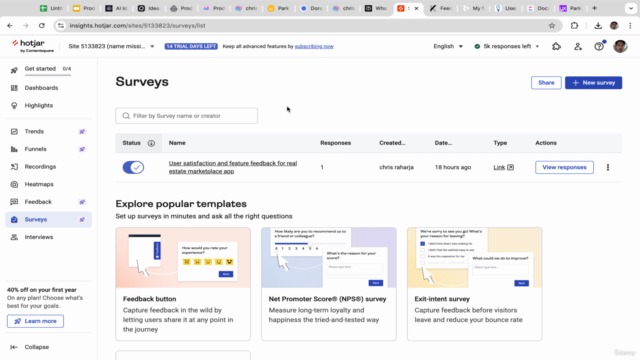640x360 pixels.
Task: Open survey row more actions menu
Action: [608, 167]
